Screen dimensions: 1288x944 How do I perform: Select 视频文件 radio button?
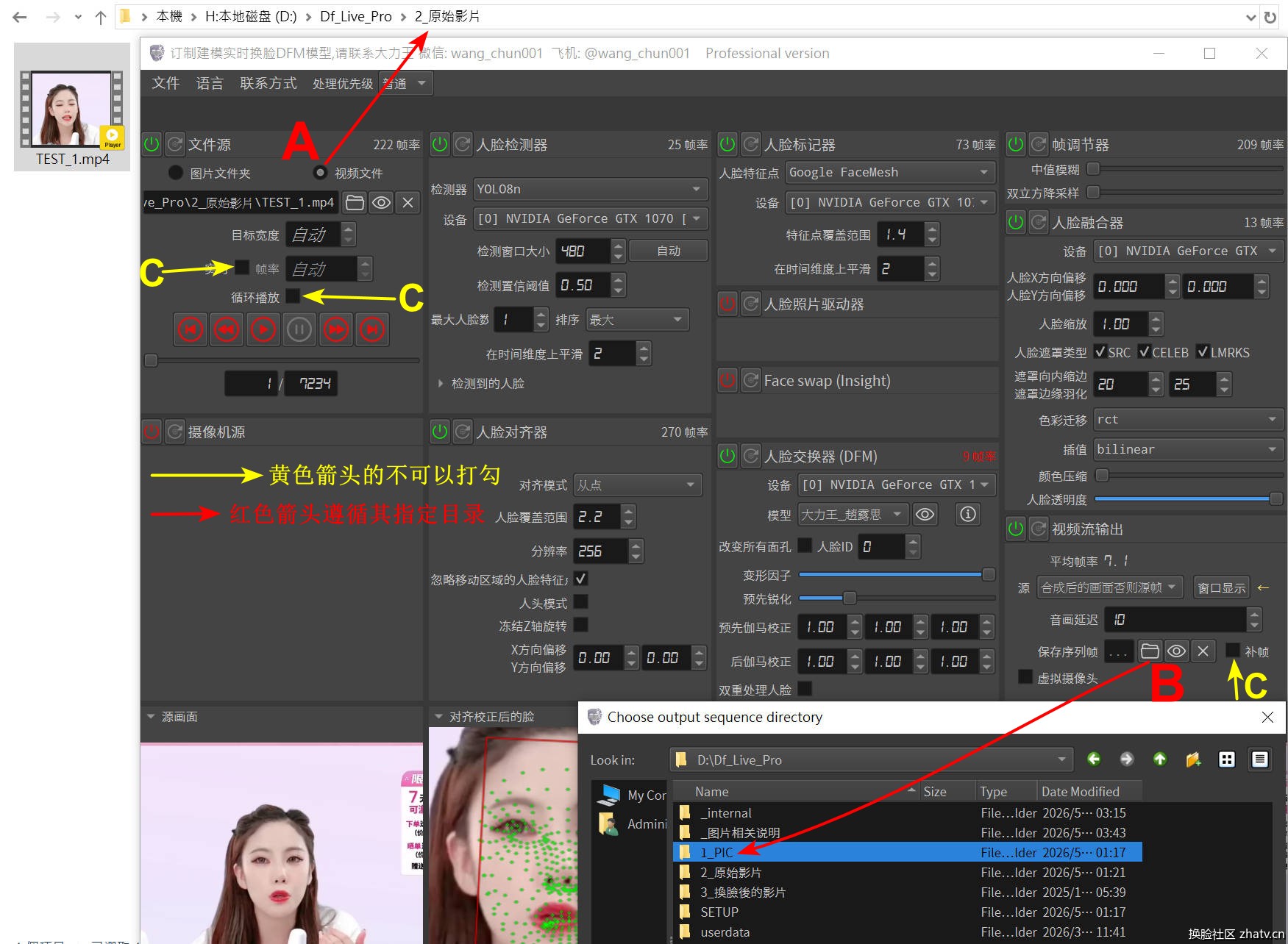320,173
